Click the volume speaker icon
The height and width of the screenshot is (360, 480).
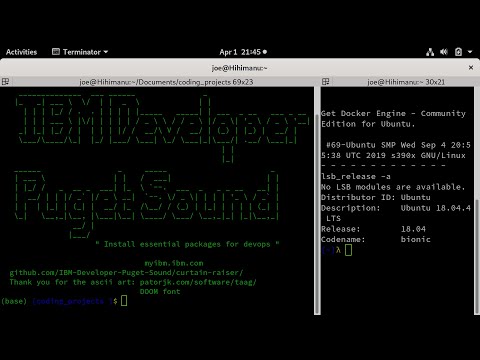444,52
